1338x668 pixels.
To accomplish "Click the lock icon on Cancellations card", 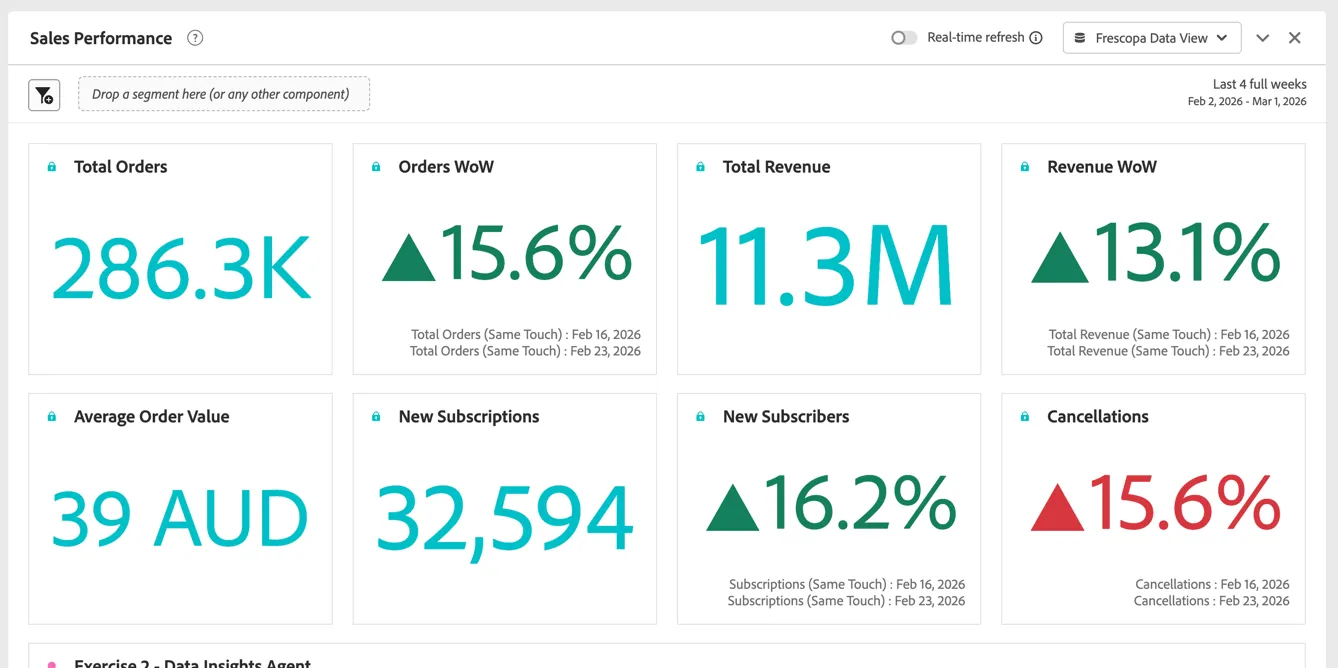I will [1025, 417].
